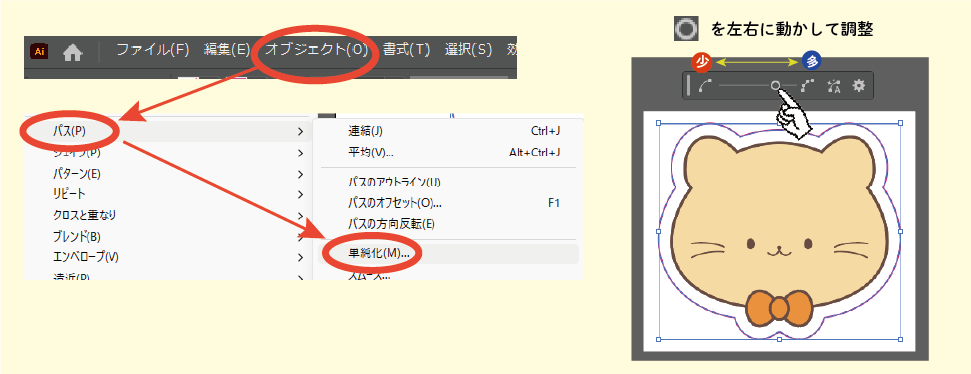This screenshot has height=374, width=971.
Task: Click the maximum anchor points icon
Action: click(x=808, y=86)
